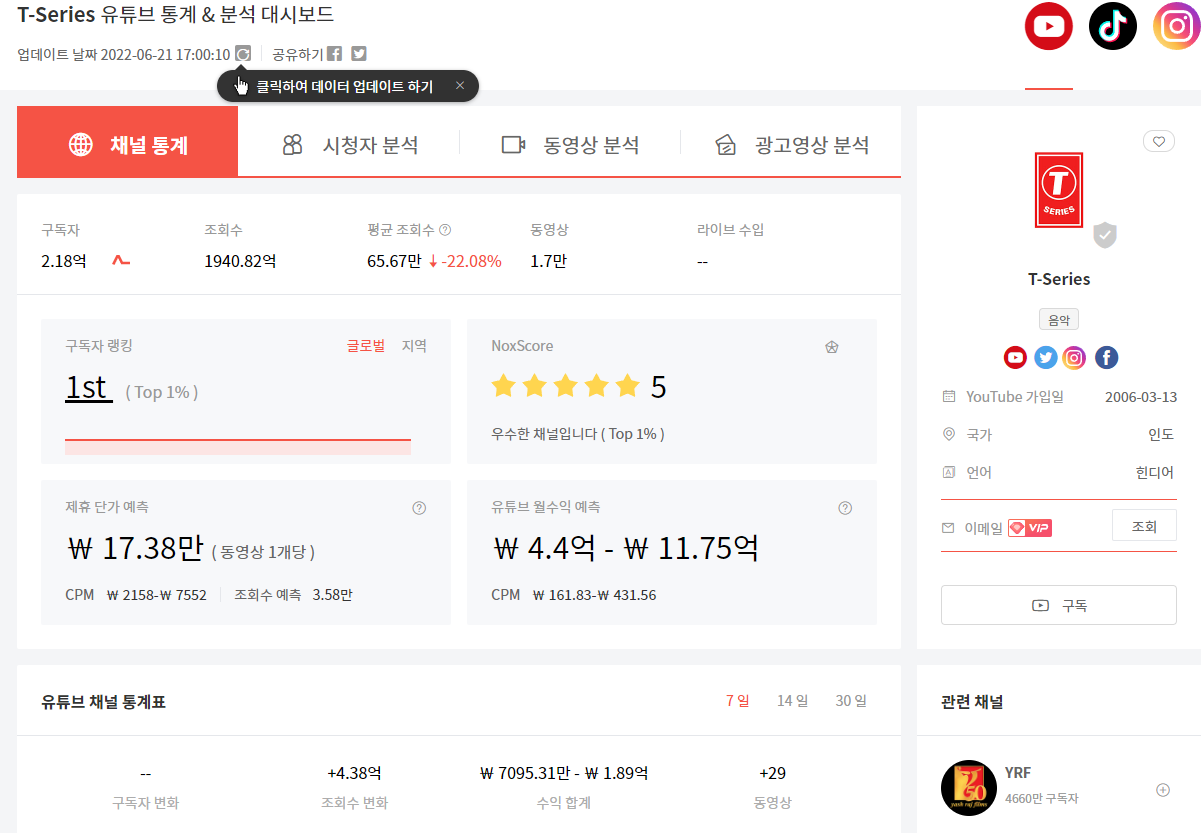The height and width of the screenshot is (833, 1201).
Task: Open T-Series Instagram link icon in profile
Action: click(x=1074, y=357)
